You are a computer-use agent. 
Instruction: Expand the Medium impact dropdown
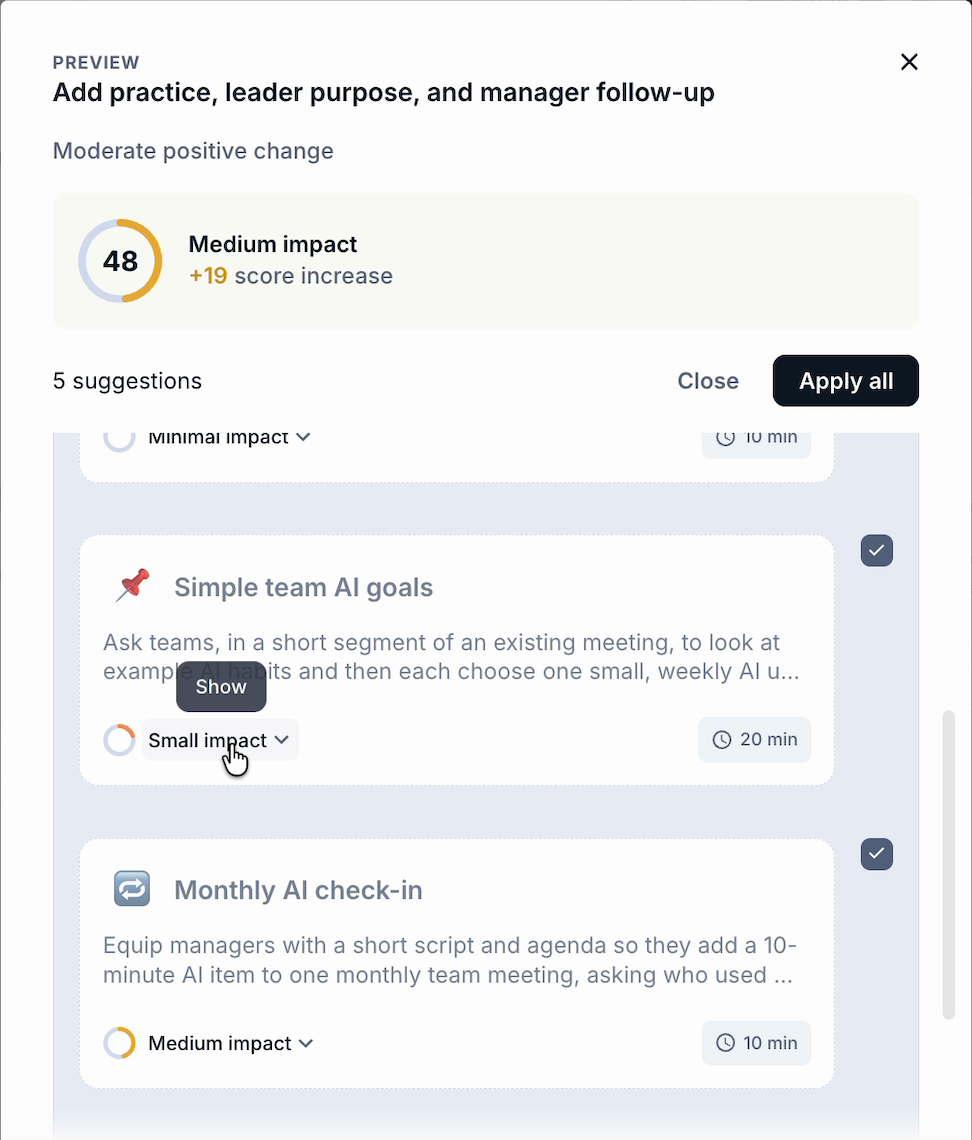[230, 1043]
